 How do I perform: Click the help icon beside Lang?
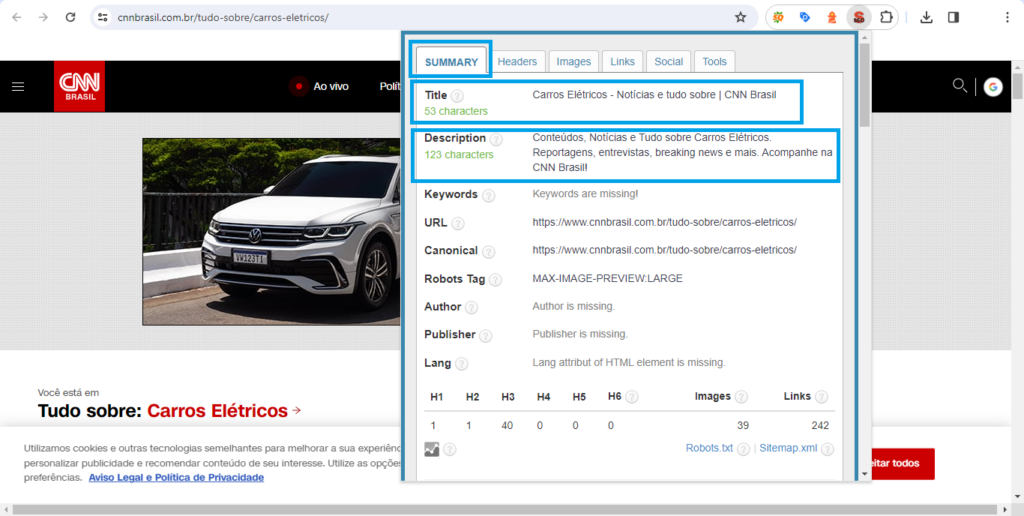click(x=462, y=364)
